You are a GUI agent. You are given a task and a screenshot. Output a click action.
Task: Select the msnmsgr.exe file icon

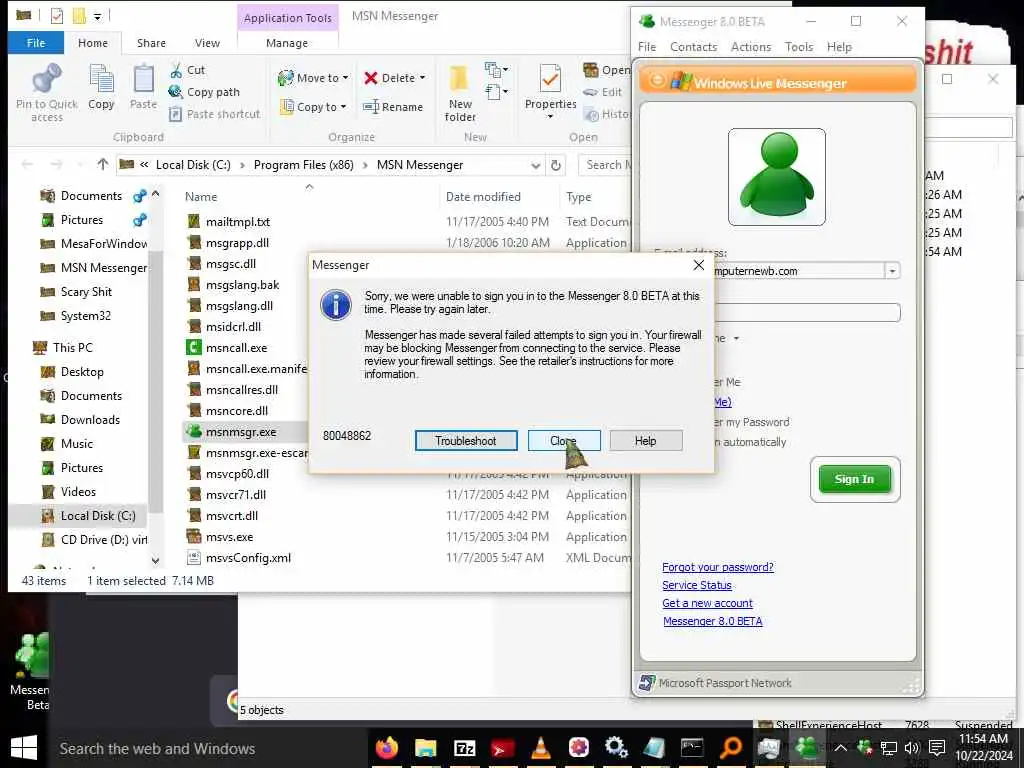pyautogui.click(x=194, y=432)
